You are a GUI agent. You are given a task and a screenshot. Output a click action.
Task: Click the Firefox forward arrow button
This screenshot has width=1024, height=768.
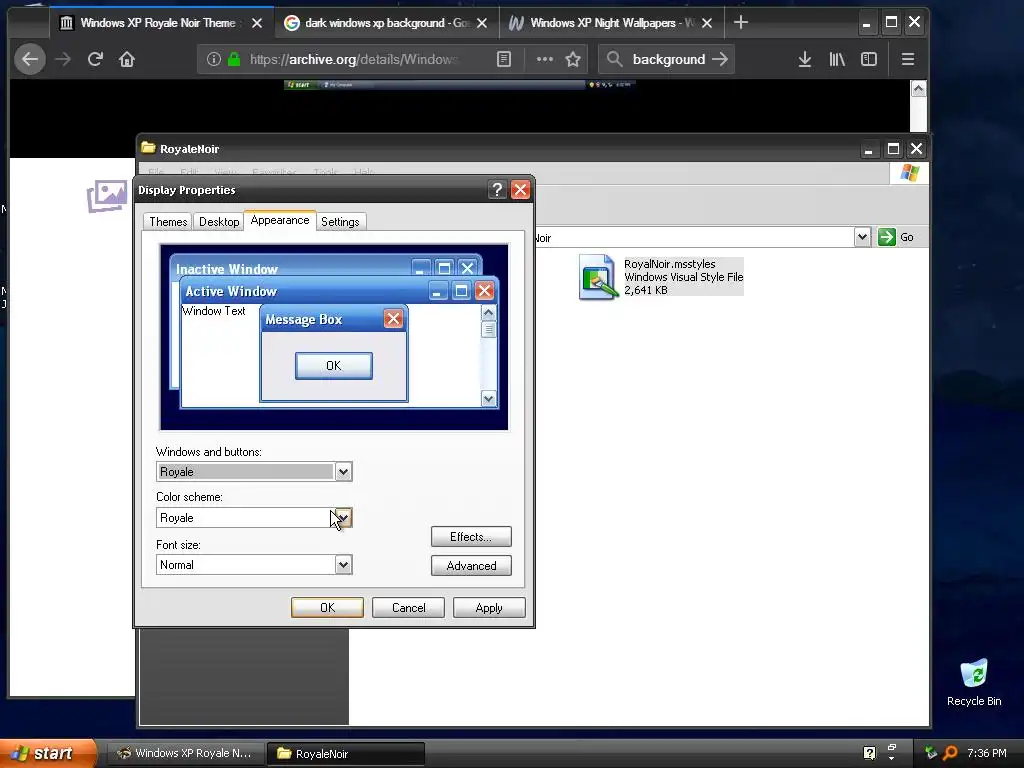(x=63, y=59)
